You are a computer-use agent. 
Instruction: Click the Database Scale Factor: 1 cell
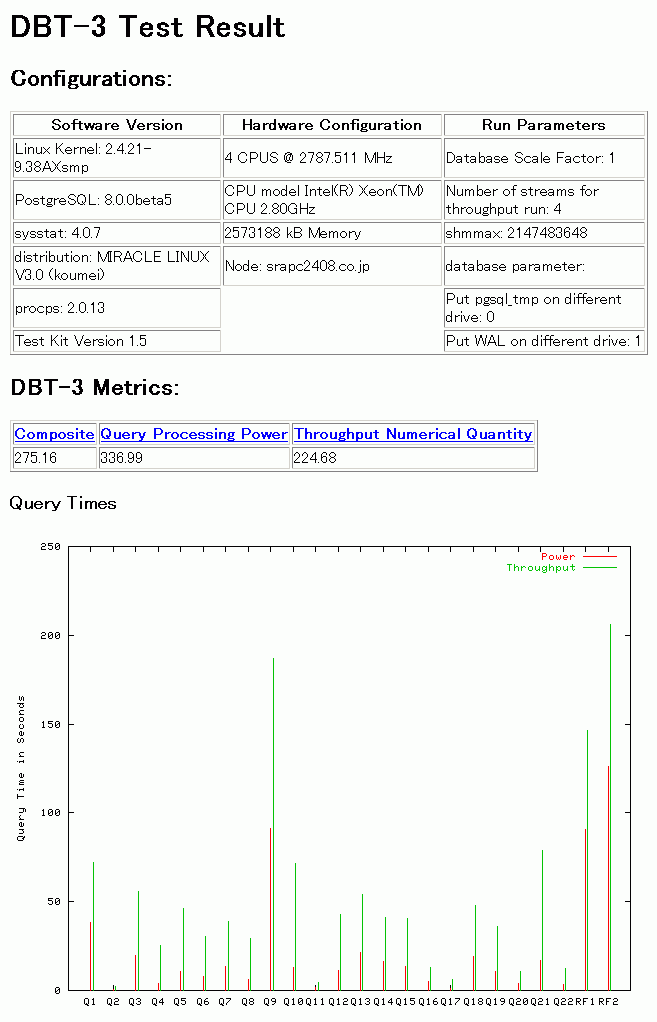530,158
